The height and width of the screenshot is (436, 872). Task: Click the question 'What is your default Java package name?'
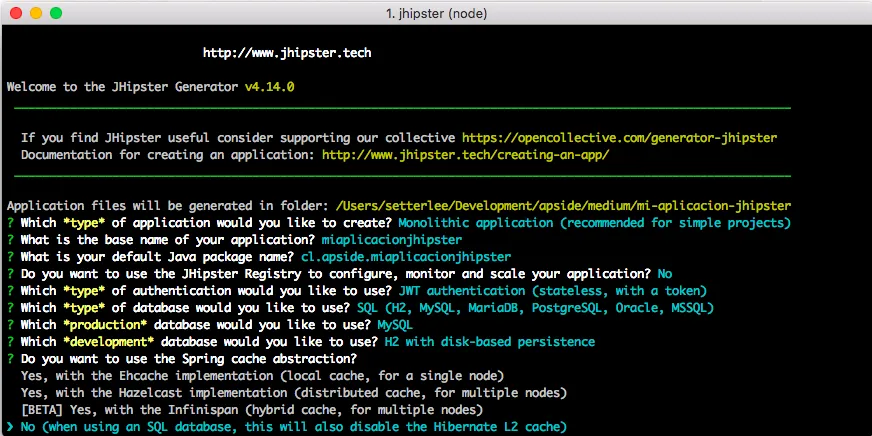[157, 257]
